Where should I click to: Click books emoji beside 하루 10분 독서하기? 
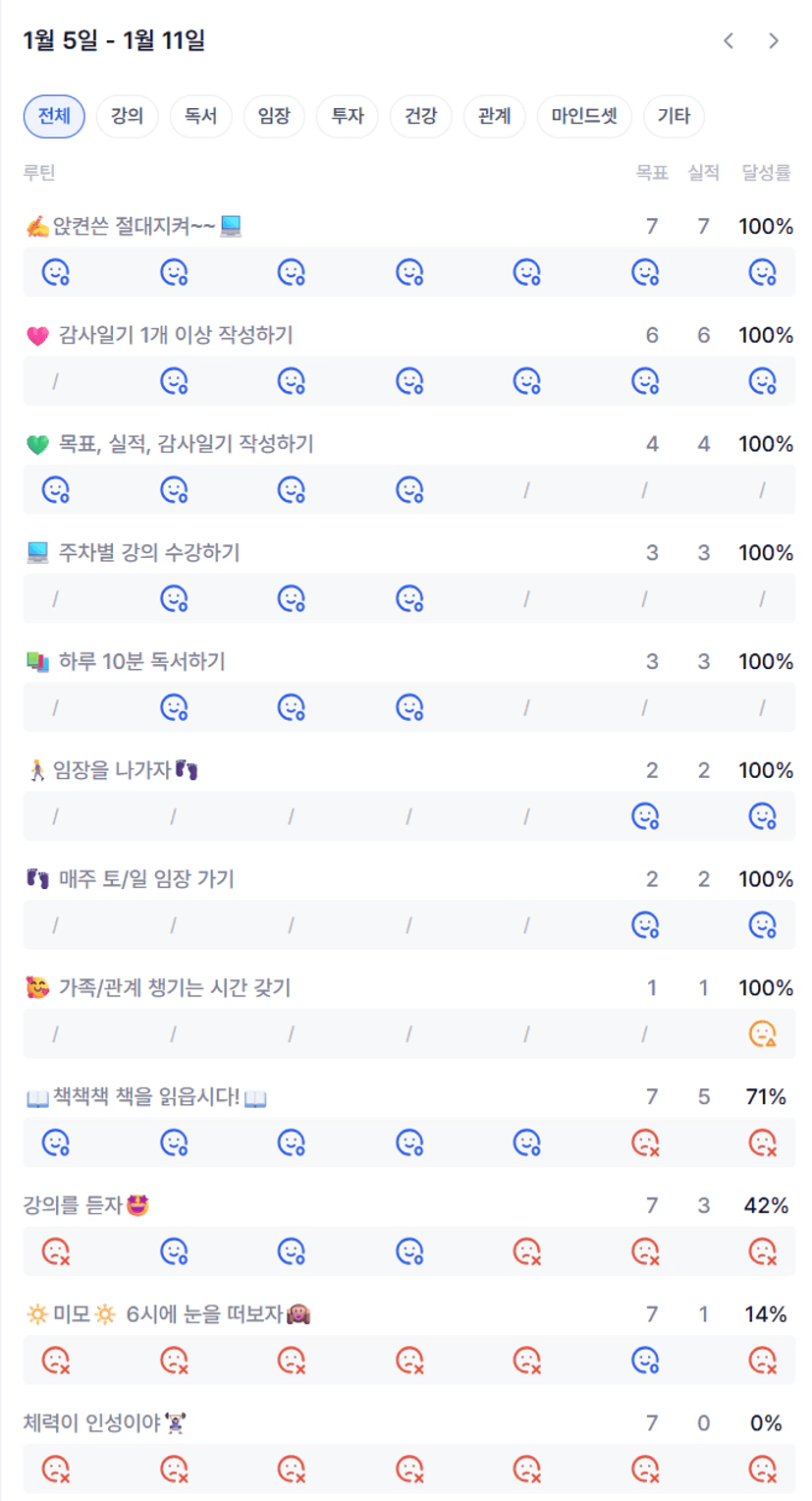[37, 662]
